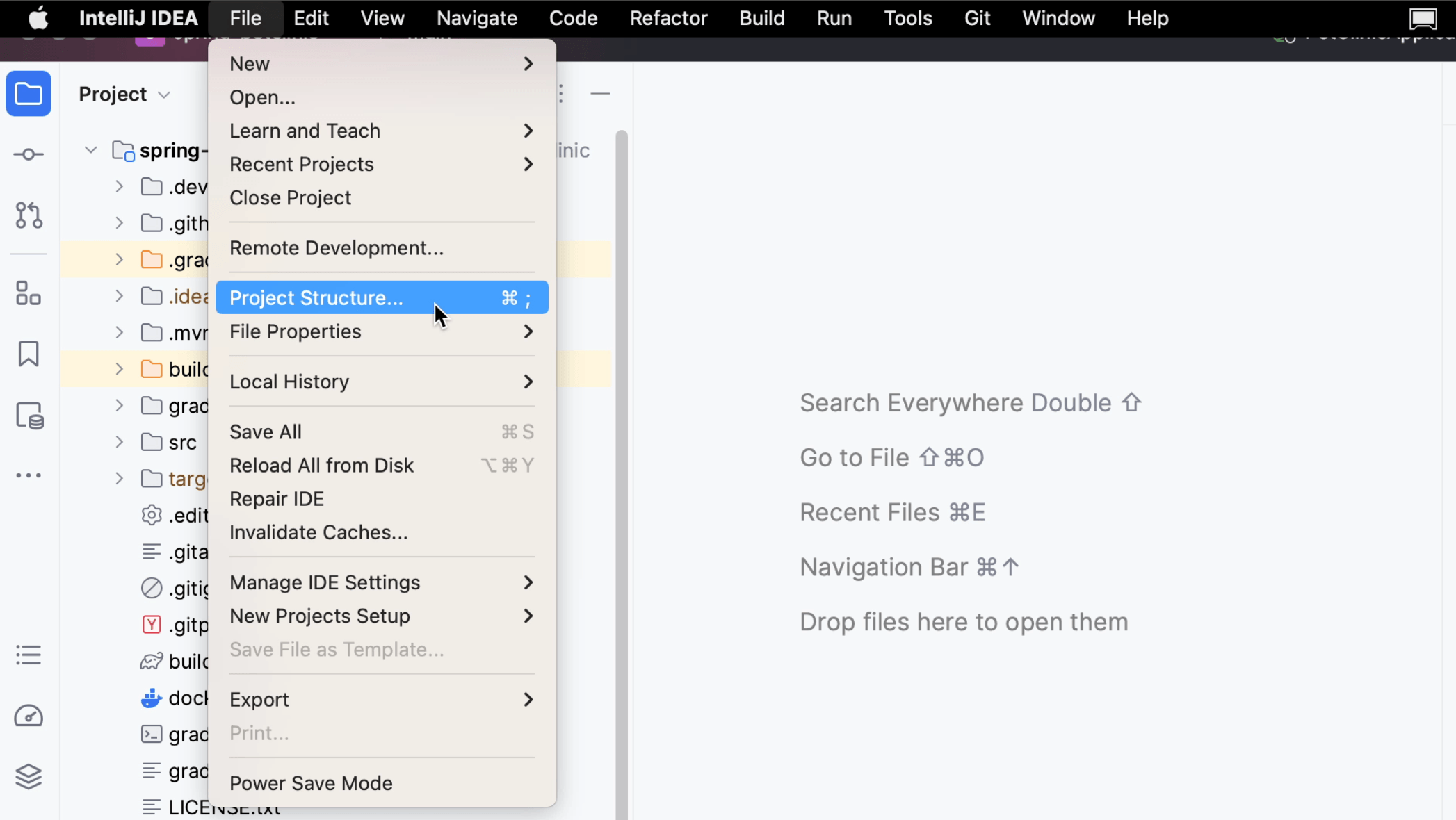This screenshot has height=820, width=1456.
Task: Open the Commit tool window
Action: coord(29,154)
